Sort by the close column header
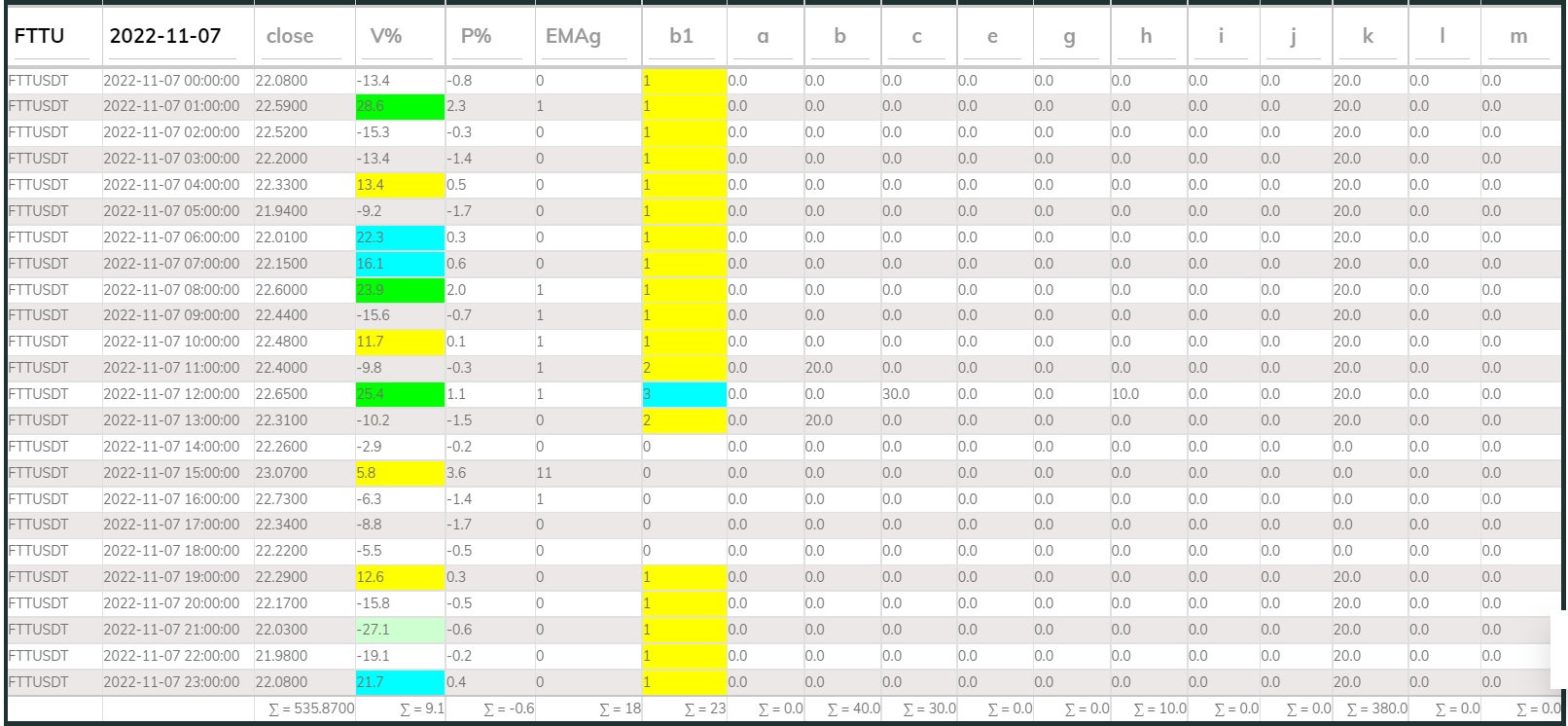The width and height of the screenshot is (1568, 726). point(290,36)
